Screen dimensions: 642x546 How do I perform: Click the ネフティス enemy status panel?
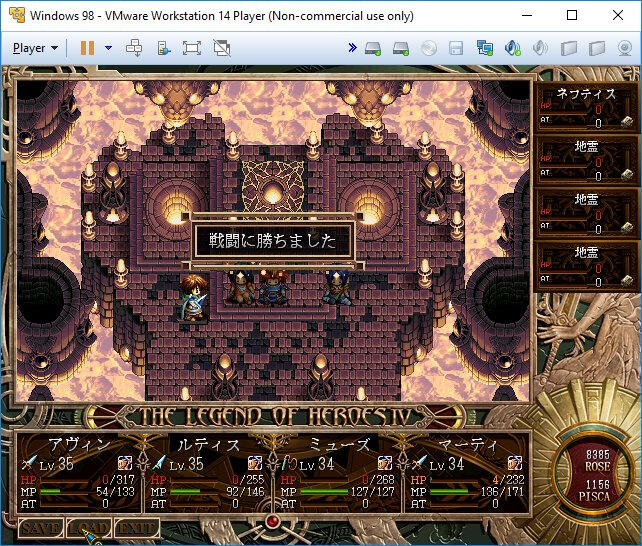click(586, 108)
